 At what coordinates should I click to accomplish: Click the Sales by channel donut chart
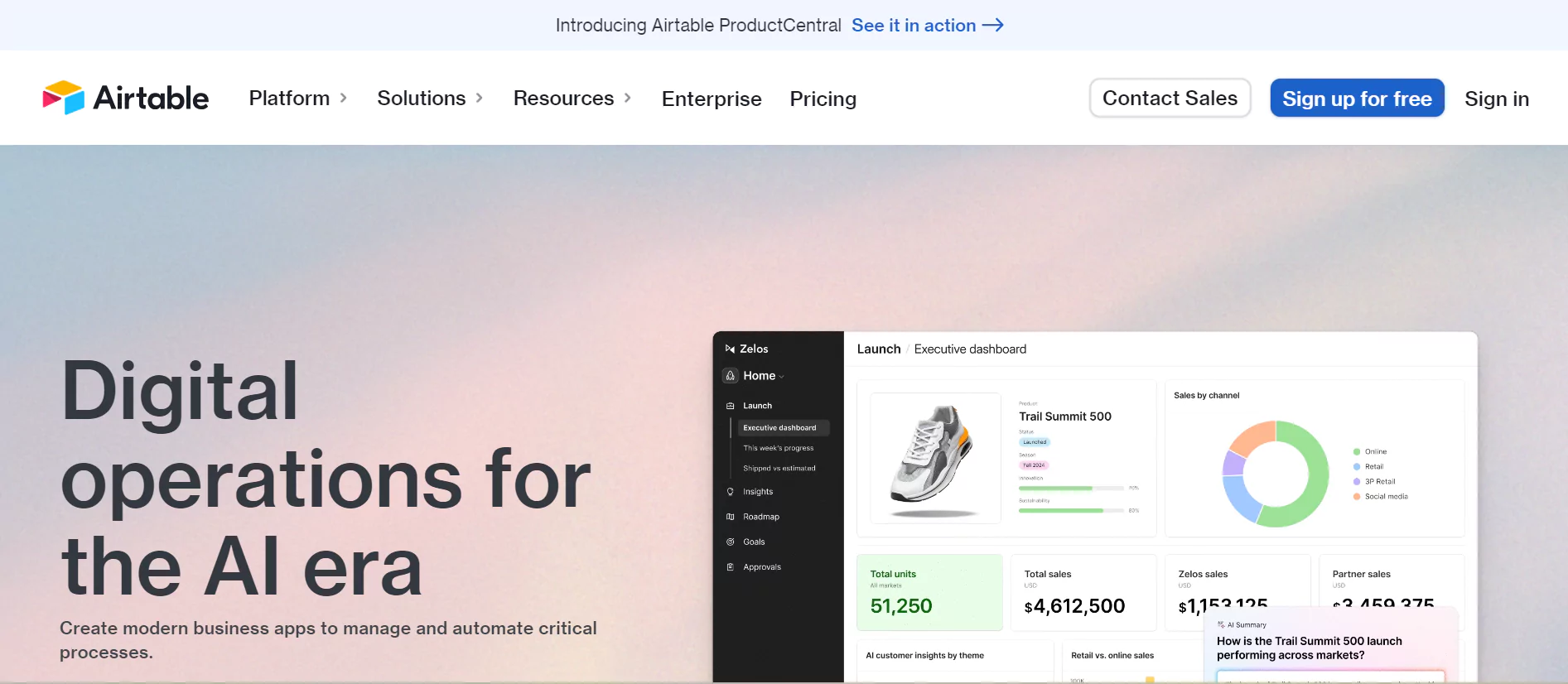pyautogui.click(x=1276, y=474)
